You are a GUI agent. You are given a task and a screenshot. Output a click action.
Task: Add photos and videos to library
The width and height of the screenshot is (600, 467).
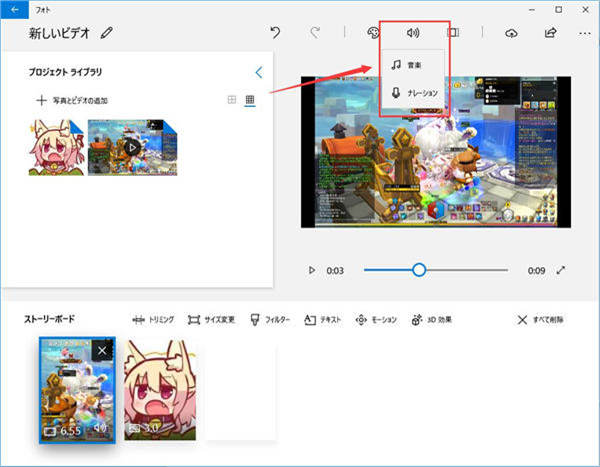coord(72,101)
